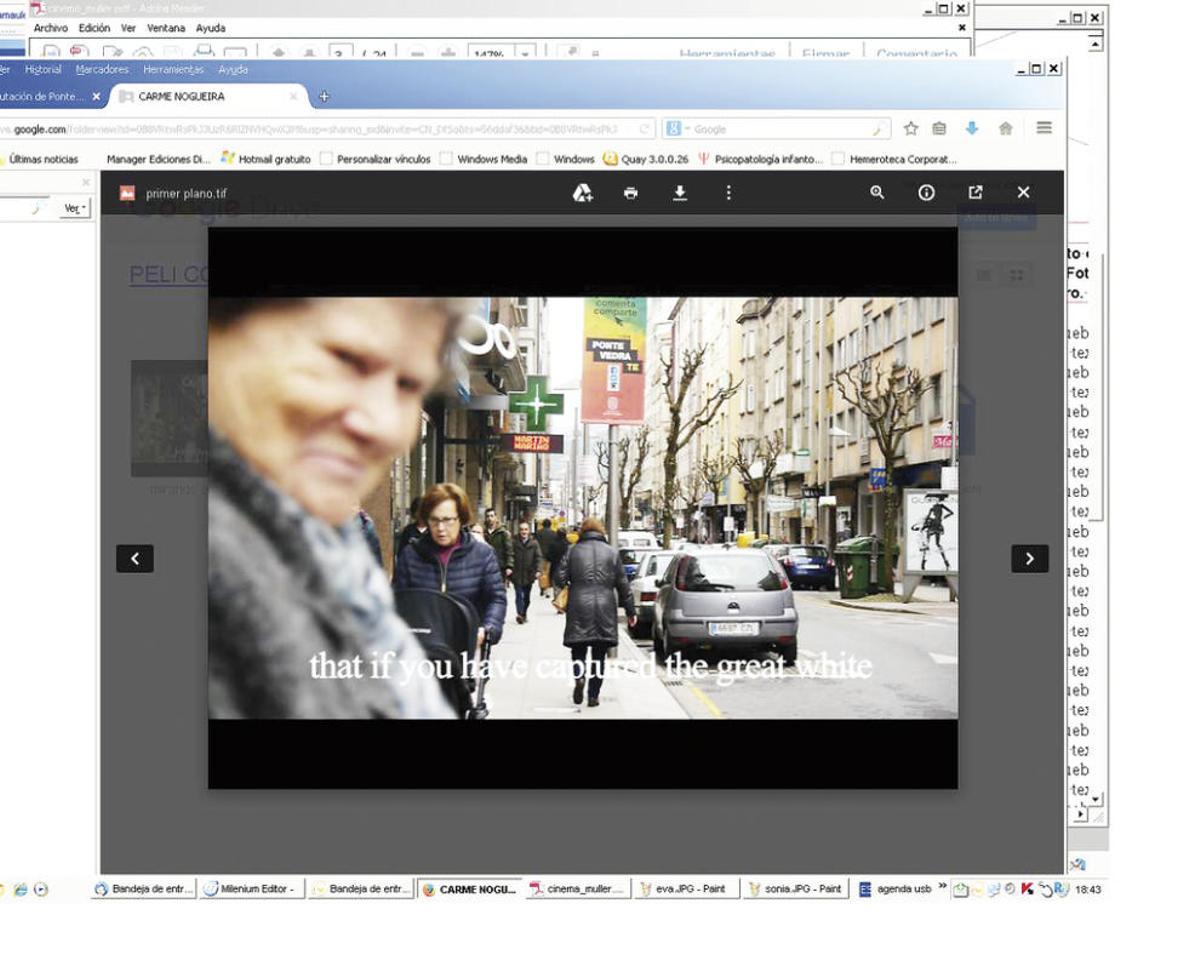Switch to eva.JPG - Paint taskbar item
1200x960 pixels.
(x=686, y=889)
